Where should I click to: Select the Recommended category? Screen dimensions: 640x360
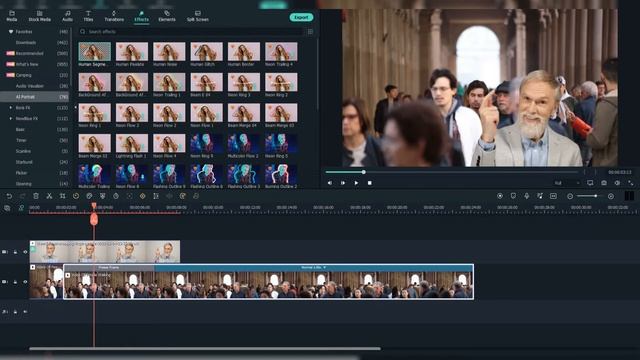point(35,53)
